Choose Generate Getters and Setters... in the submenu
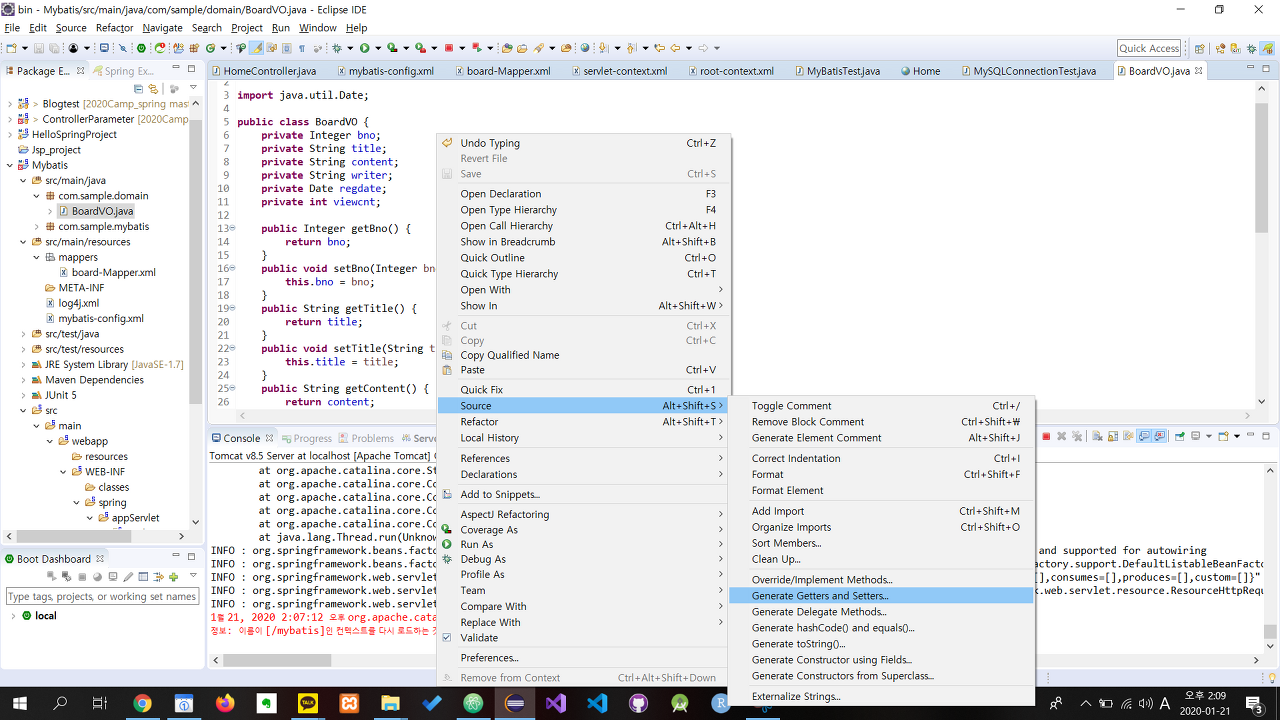 (x=881, y=596)
